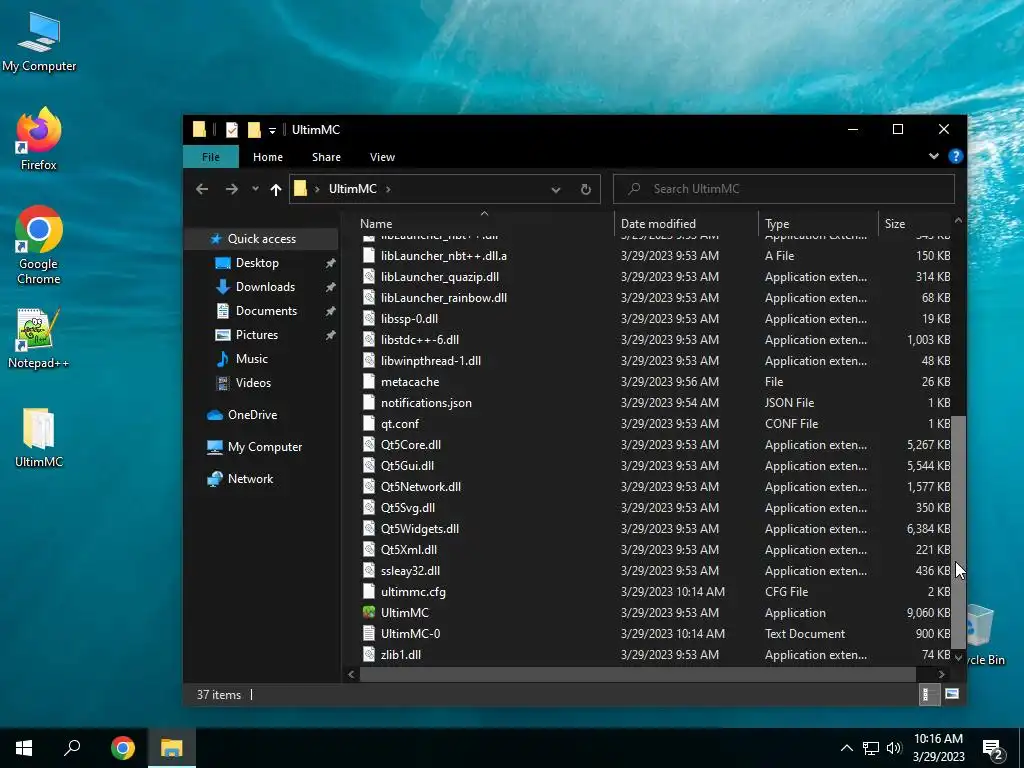Image resolution: width=1024 pixels, height=768 pixels.
Task: Select the UltimMC-0 text document
Action: point(410,633)
